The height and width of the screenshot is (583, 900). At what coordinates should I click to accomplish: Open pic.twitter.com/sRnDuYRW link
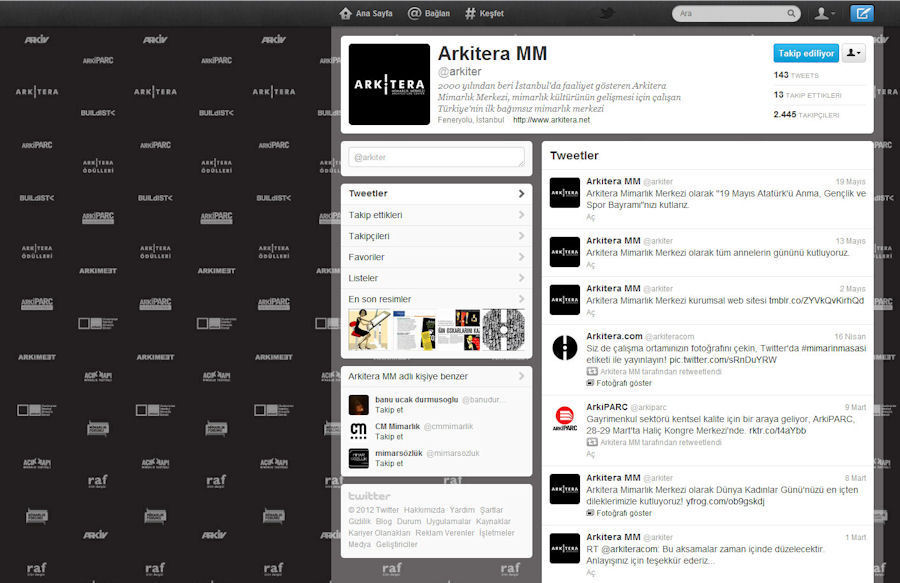coord(723,360)
